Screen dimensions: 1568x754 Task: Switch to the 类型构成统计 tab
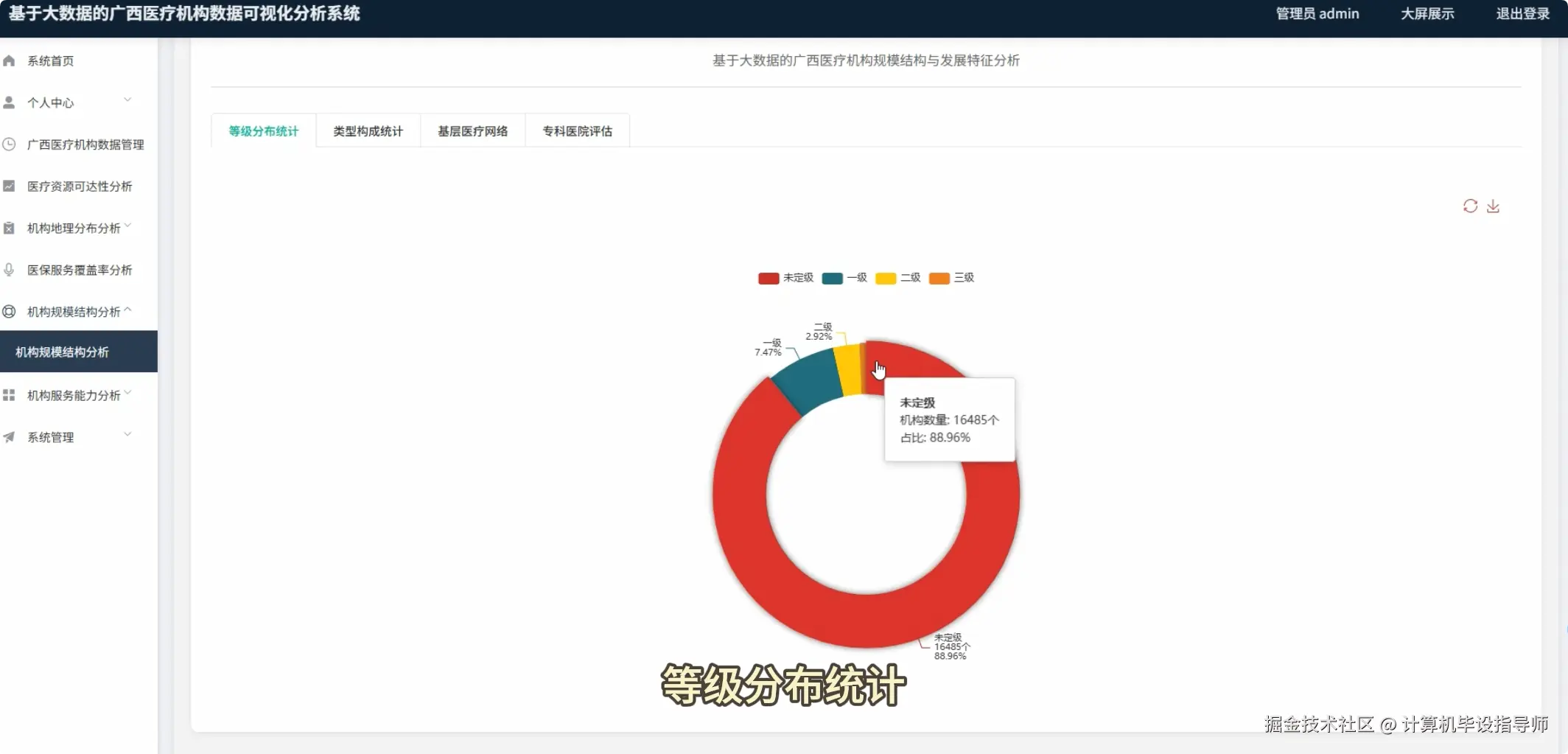368,130
